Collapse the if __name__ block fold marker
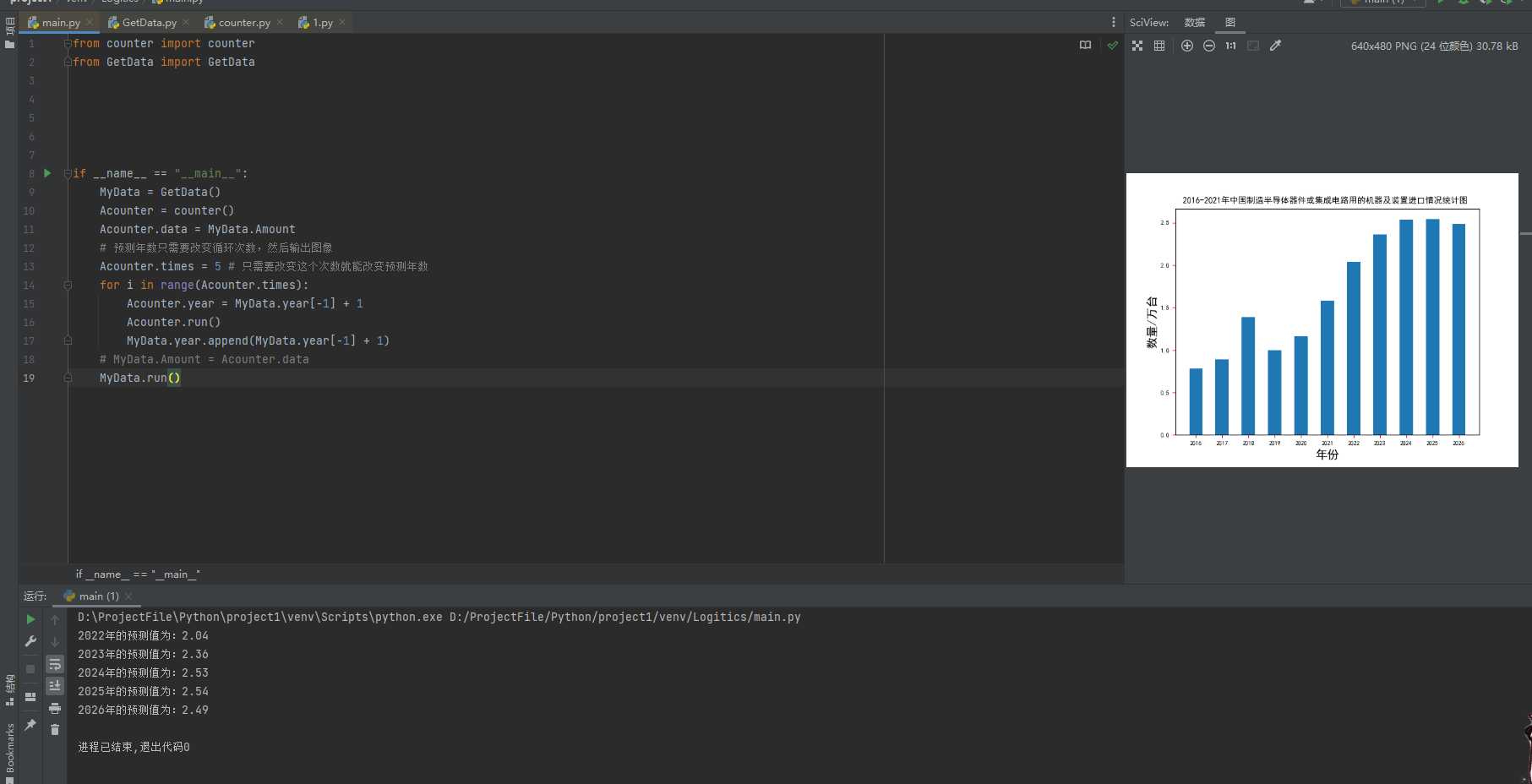This screenshot has width=1532, height=784. point(68,173)
